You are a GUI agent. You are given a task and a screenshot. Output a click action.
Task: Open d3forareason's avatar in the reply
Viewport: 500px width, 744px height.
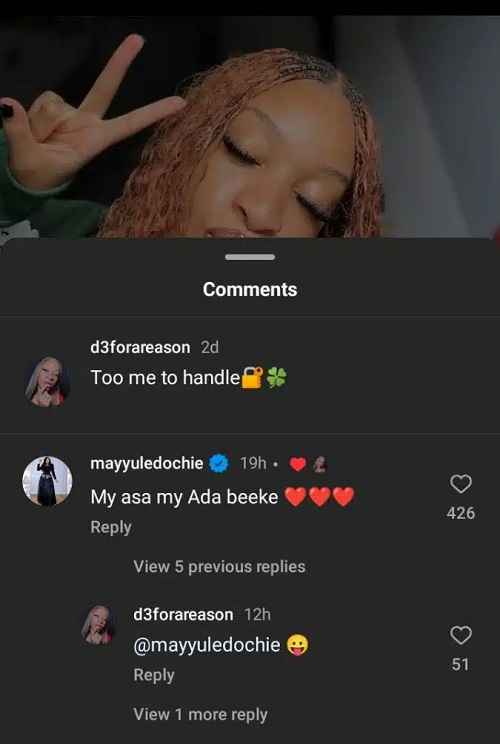(99, 624)
